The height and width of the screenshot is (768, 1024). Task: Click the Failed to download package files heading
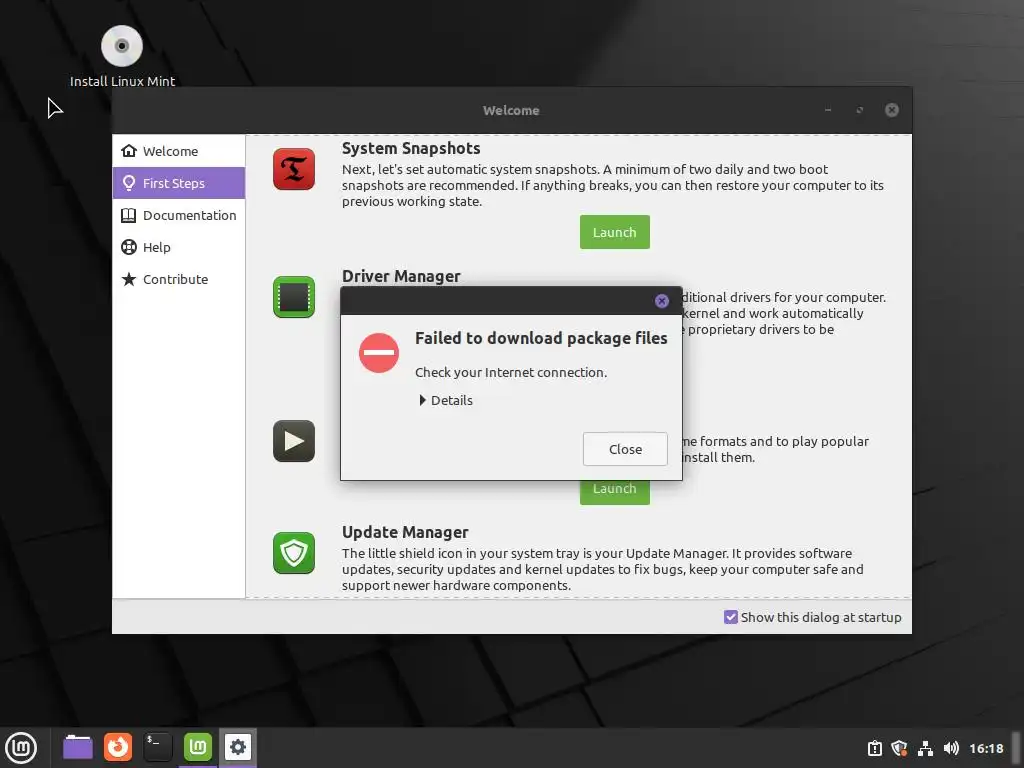pos(541,338)
